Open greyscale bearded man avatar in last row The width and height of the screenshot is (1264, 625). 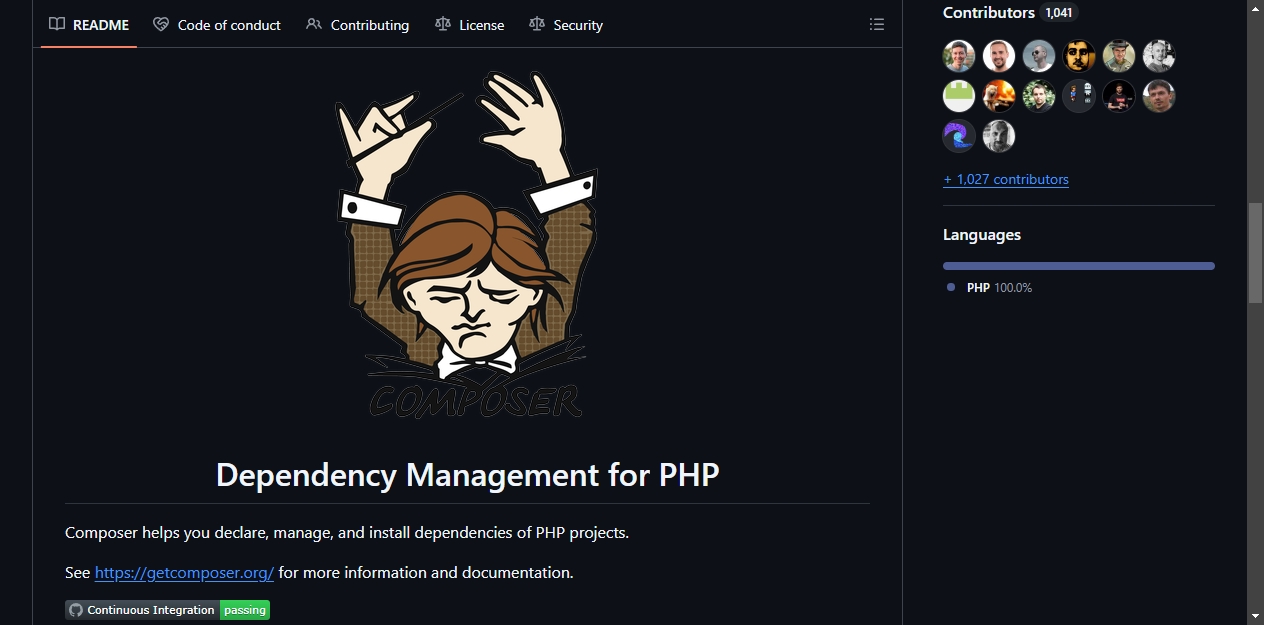(x=999, y=136)
